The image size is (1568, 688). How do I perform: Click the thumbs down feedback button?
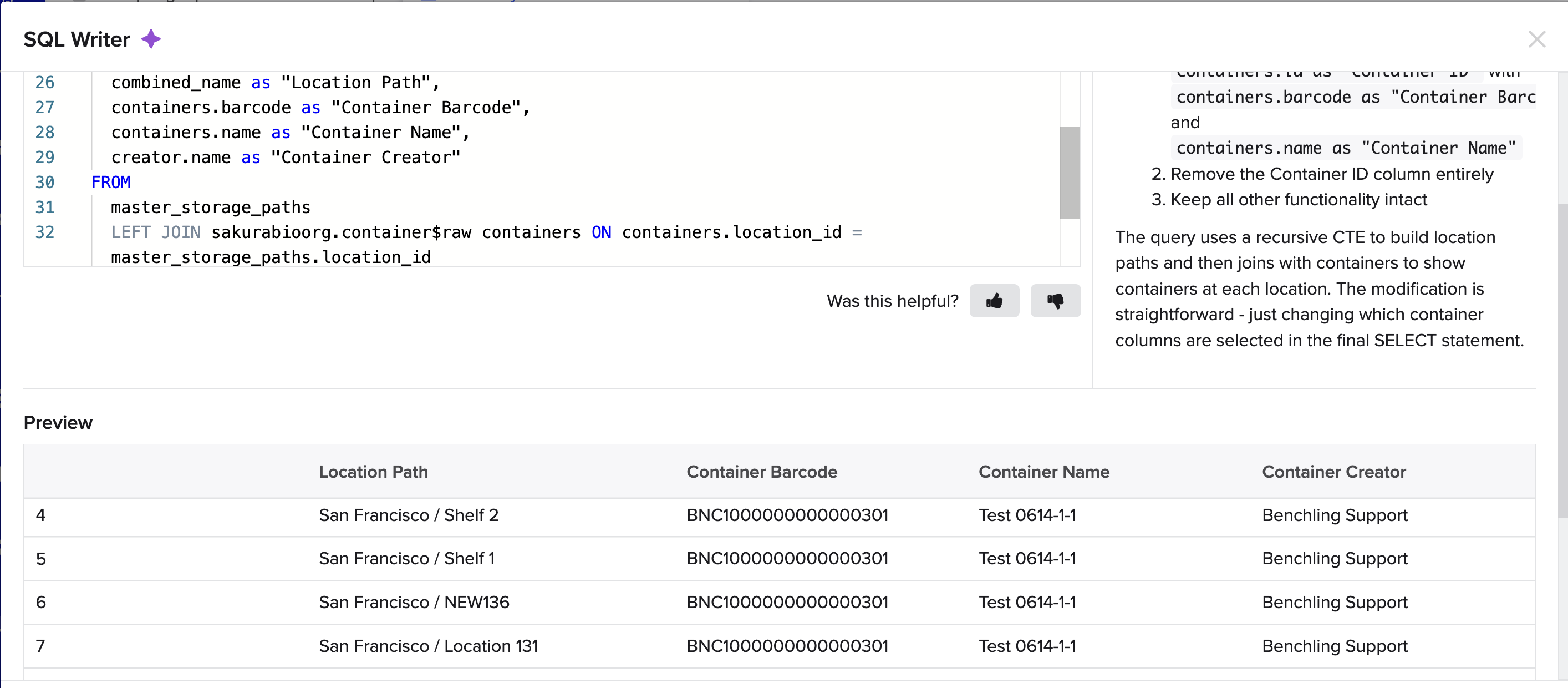1055,301
